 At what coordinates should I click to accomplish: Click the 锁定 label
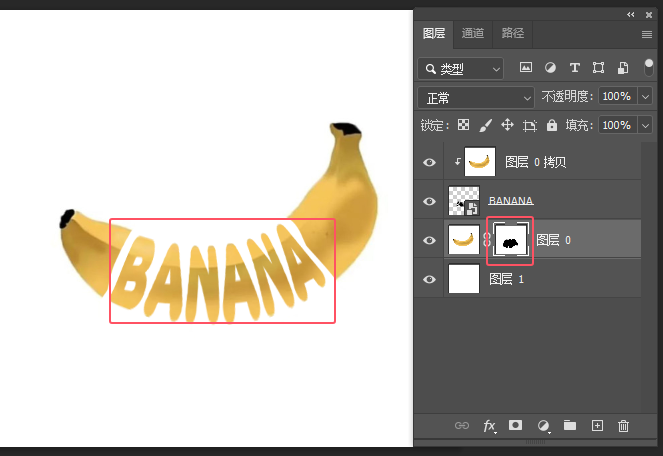434,125
